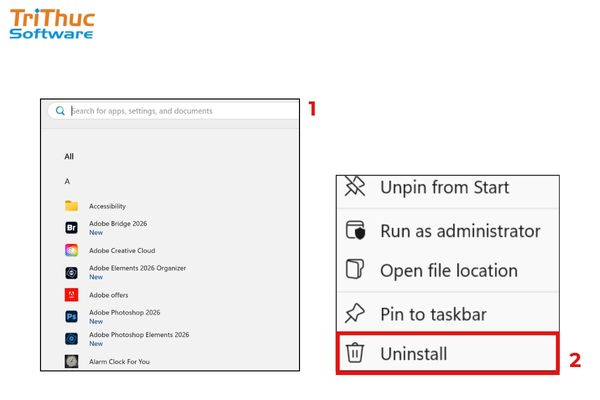The width and height of the screenshot is (600, 400).
Task: Select Adobe Creative Cloud text label
Action: pos(122,250)
